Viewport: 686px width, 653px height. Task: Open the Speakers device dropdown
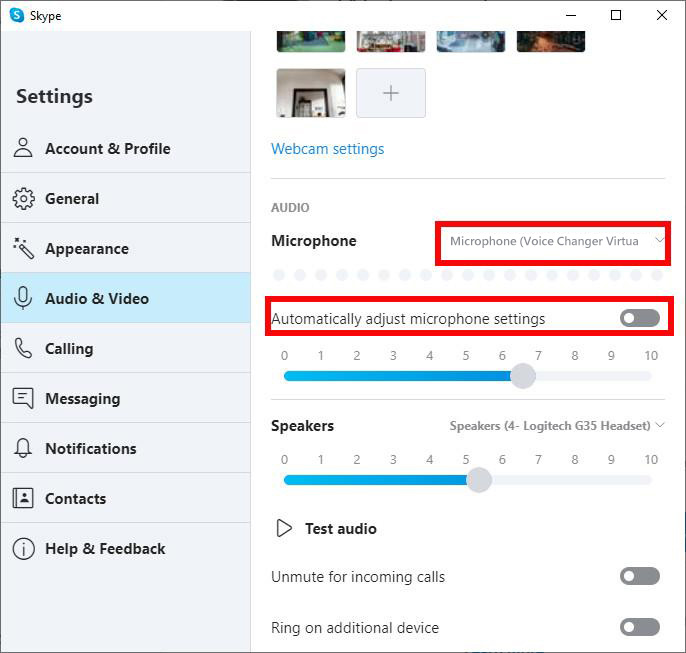coord(557,426)
